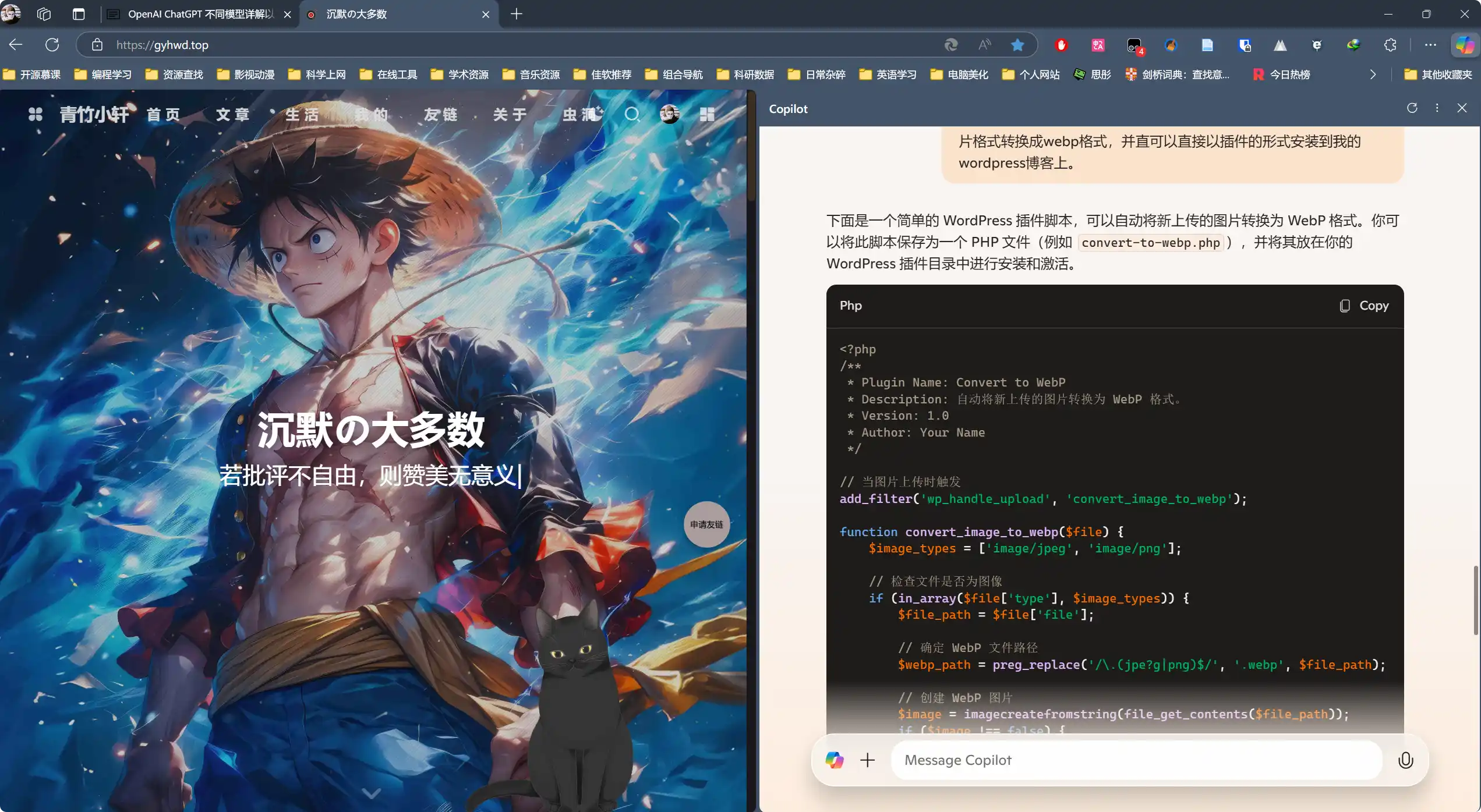Click the four-dot menu icon beside 青竹小轩
The image size is (1481, 812).
click(36, 114)
